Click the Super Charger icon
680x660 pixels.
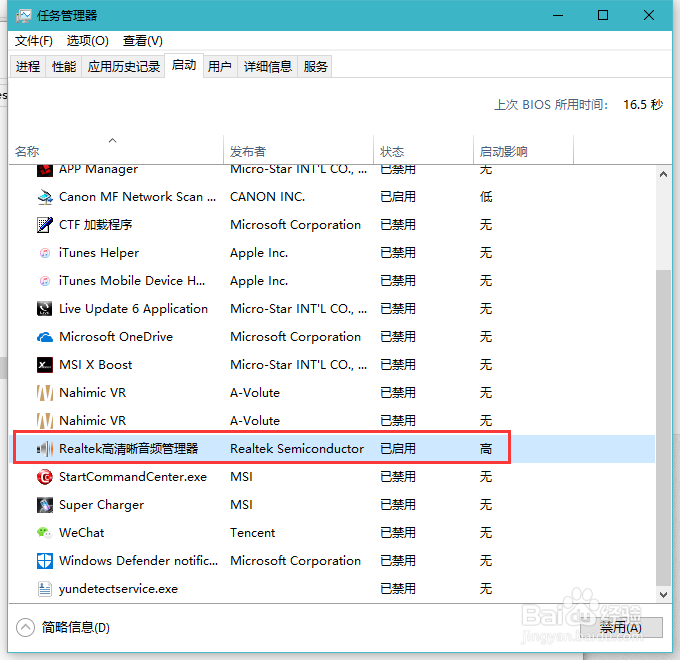(45, 505)
